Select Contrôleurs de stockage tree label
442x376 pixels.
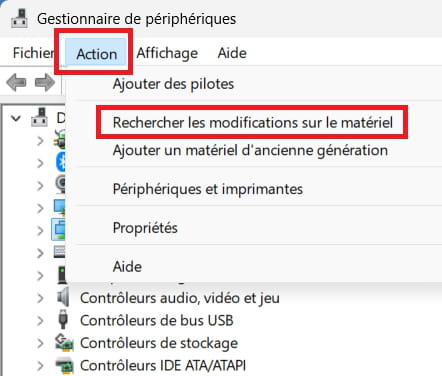(x=159, y=343)
